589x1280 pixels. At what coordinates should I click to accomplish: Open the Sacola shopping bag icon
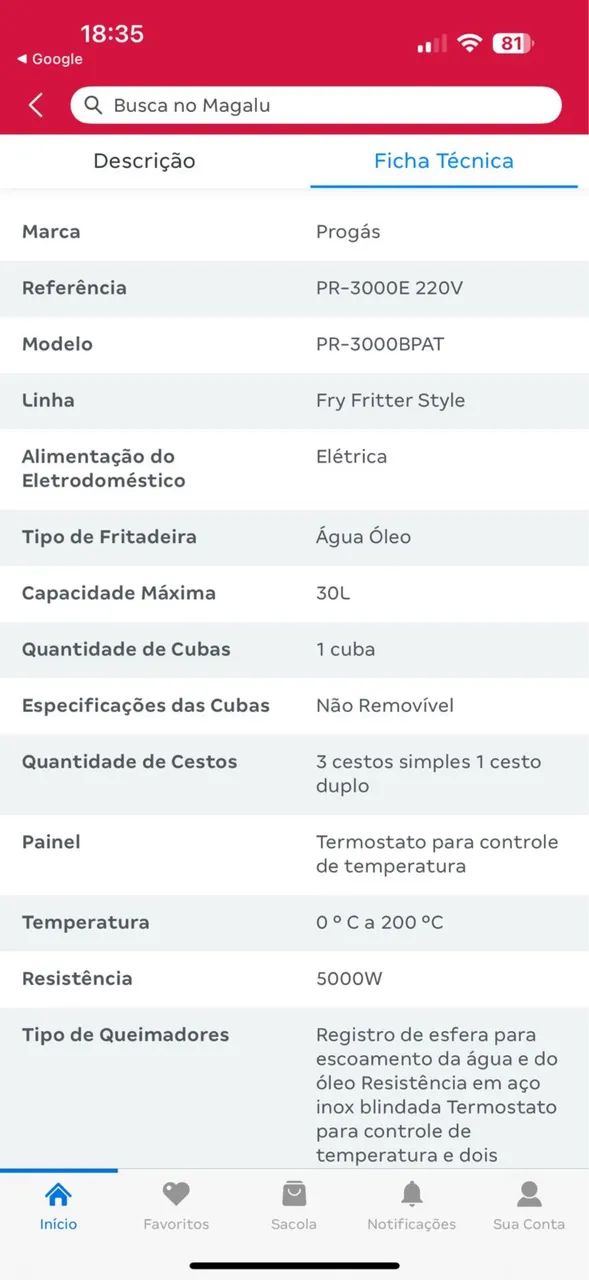click(293, 1196)
